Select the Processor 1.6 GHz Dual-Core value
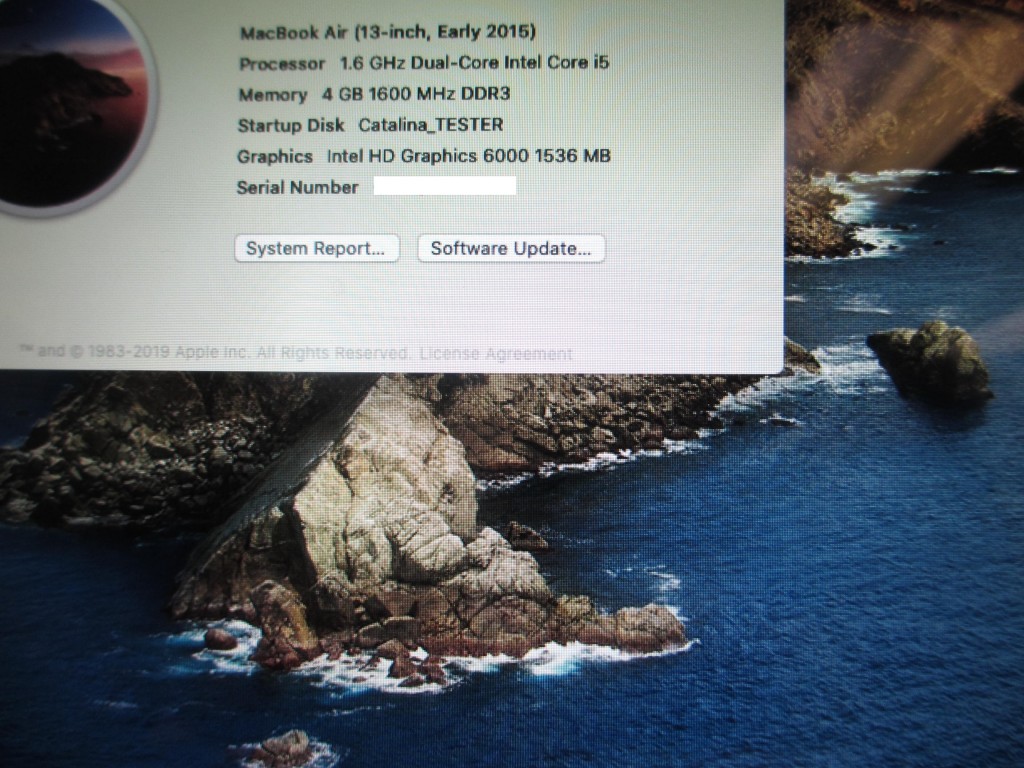 click(474, 63)
